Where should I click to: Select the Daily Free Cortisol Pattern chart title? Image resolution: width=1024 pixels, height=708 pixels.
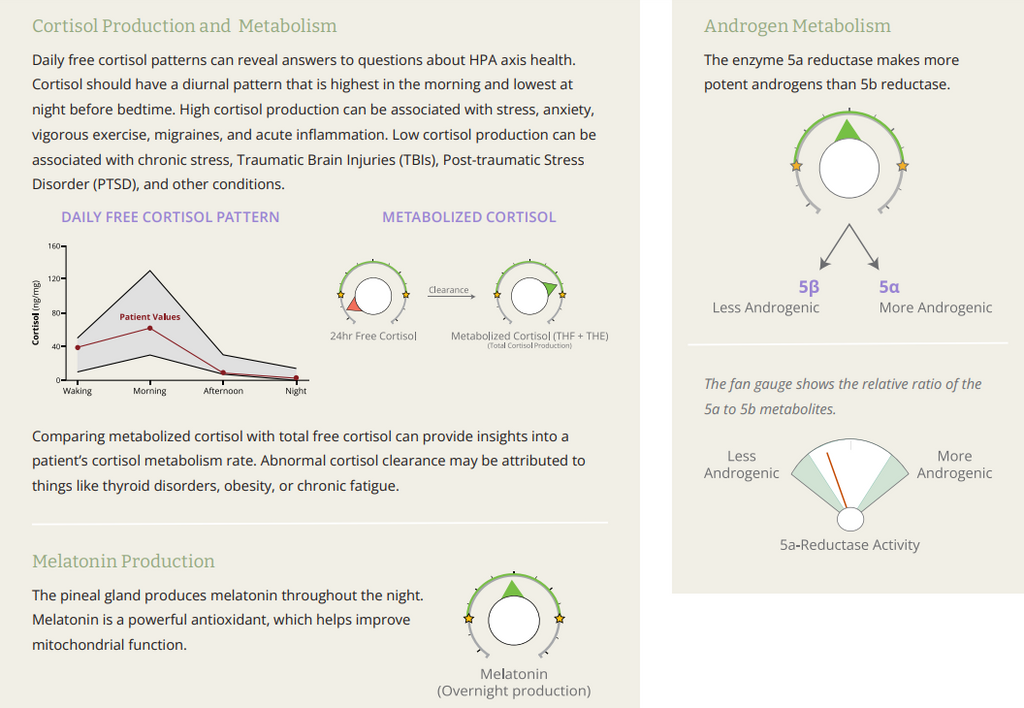point(170,217)
